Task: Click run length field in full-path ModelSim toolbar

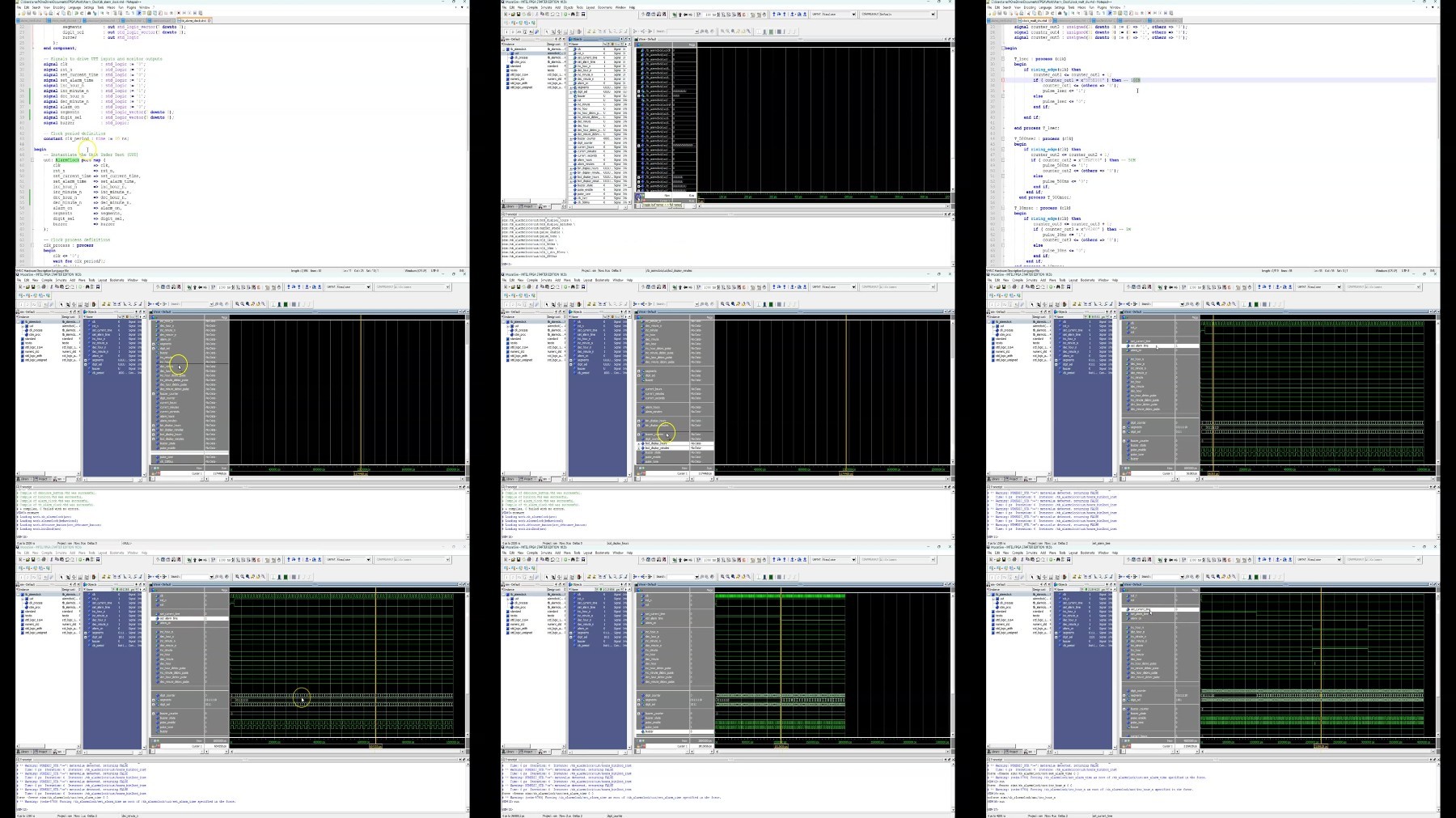Action: point(709,15)
